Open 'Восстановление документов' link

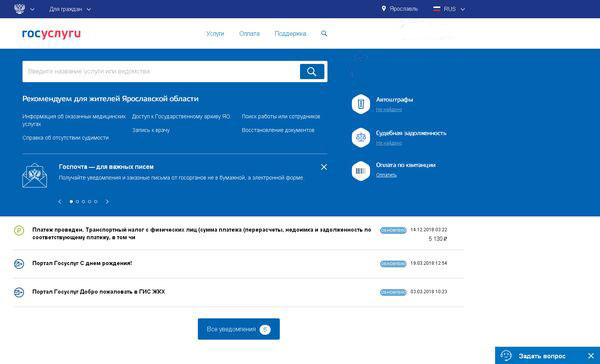pos(278,130)
